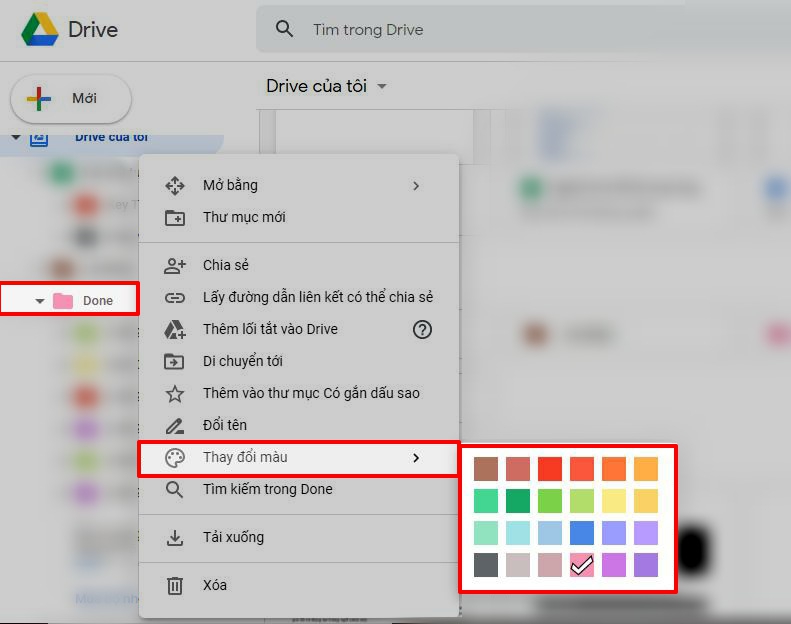
Task: Click the Mới button
Action: tap(71, 99)
